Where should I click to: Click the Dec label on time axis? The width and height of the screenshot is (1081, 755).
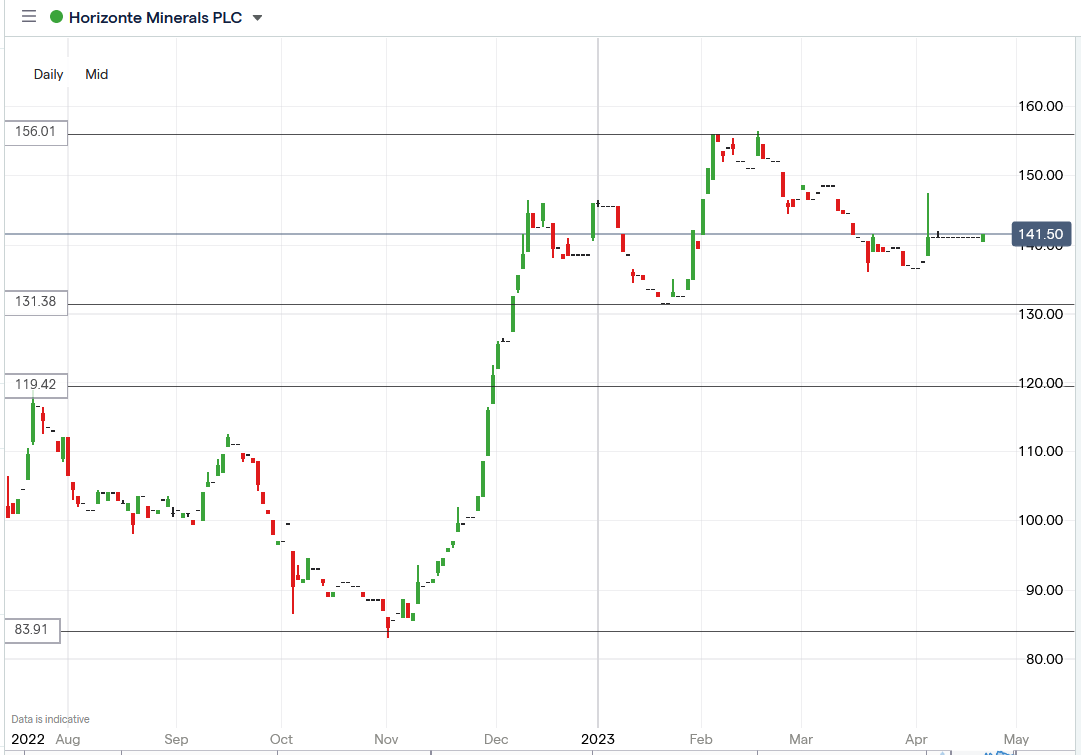[496, 740]
